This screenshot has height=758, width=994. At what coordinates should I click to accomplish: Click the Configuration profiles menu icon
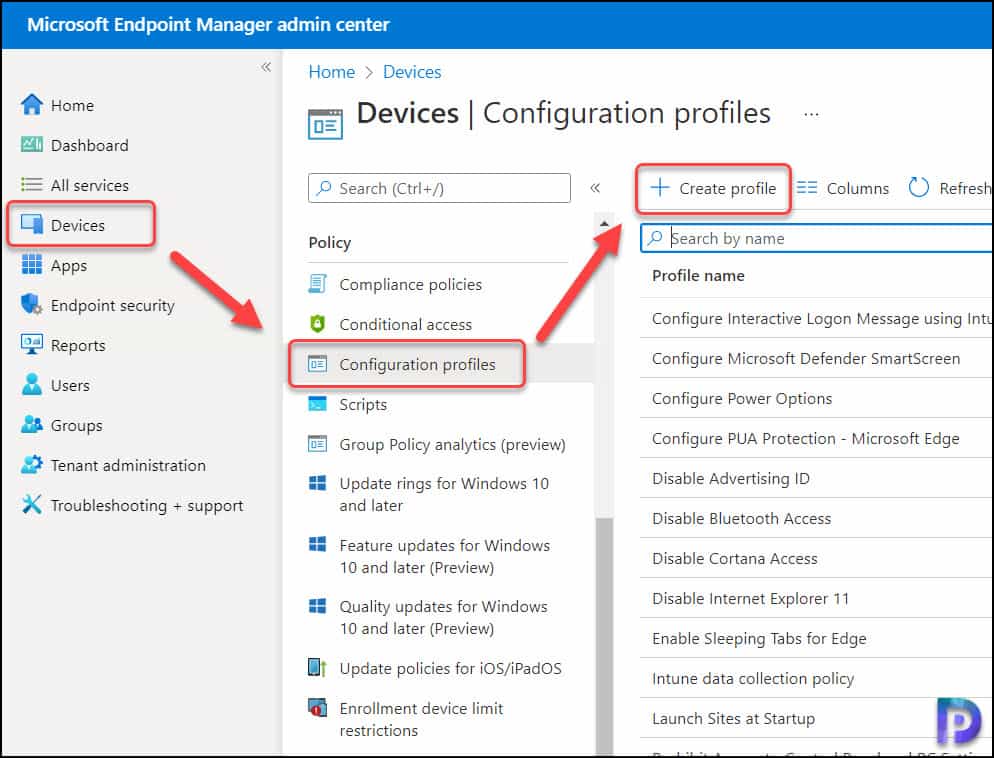(318, 364)
